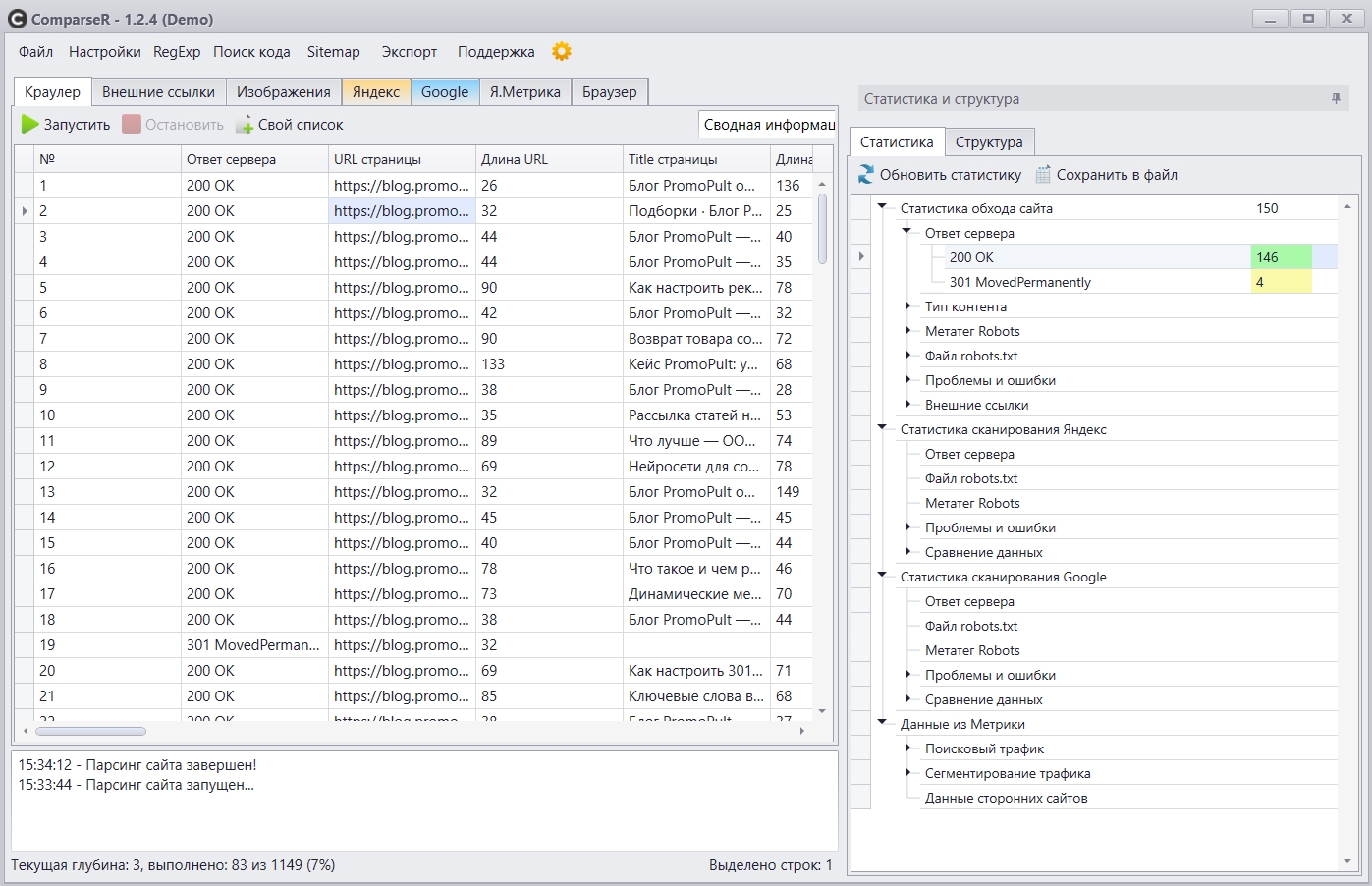Expand the Поисковый трафик tree node
The height and width of the screenshot is (886, 1372).
907,748
